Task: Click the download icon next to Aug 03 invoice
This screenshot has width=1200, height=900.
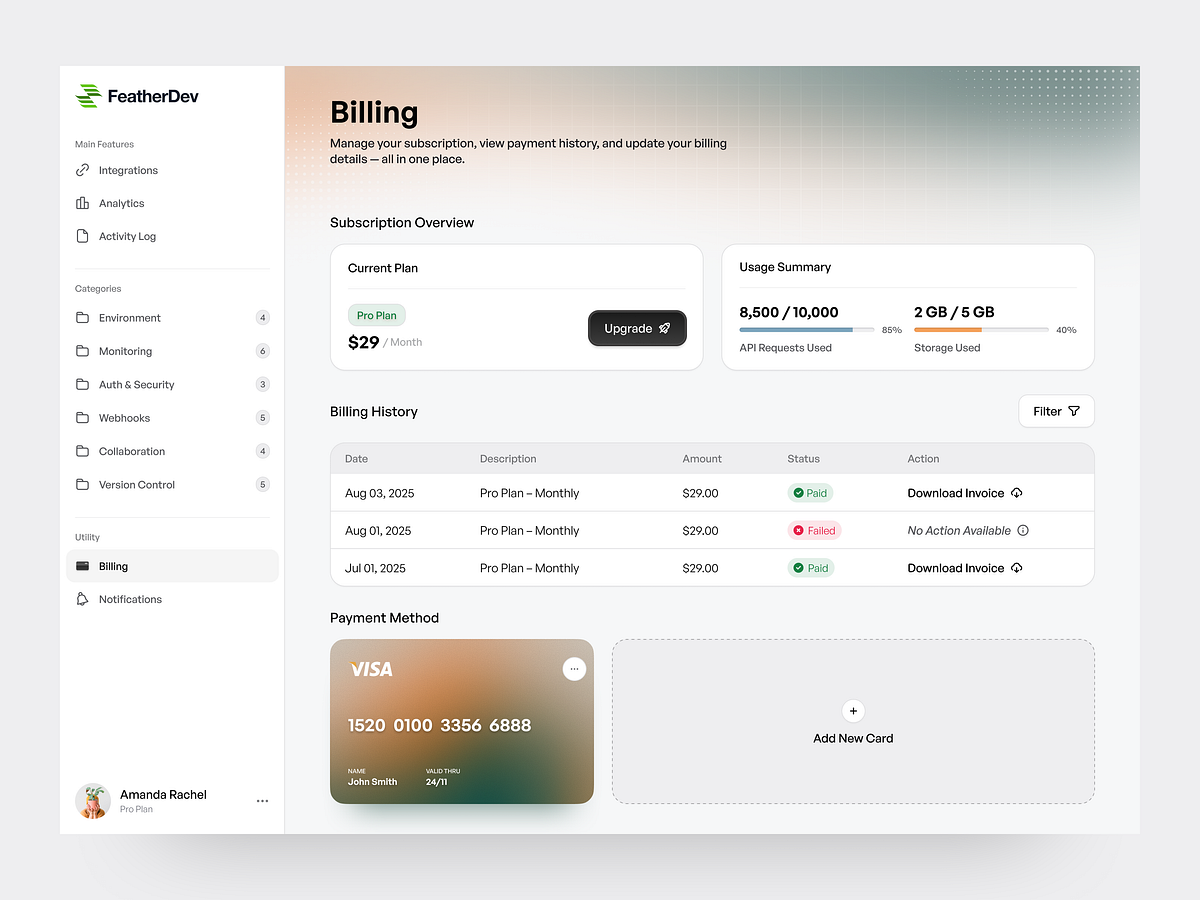Action: [x=1016, y=493]
